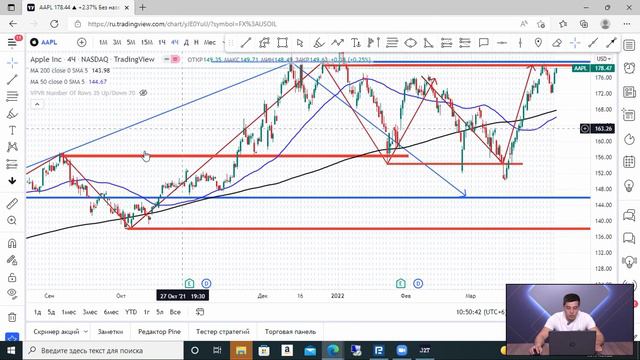
Task: Select the rectangle shape in favorites toolbar
Action: pyautogui.click(x=282, y=42)
